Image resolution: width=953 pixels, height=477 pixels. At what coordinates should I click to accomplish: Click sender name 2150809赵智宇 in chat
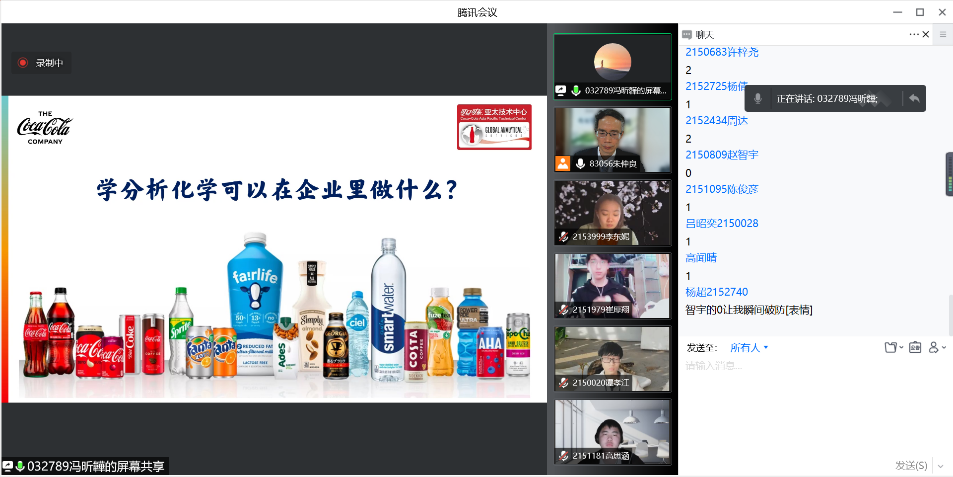(x=721, y=155)
